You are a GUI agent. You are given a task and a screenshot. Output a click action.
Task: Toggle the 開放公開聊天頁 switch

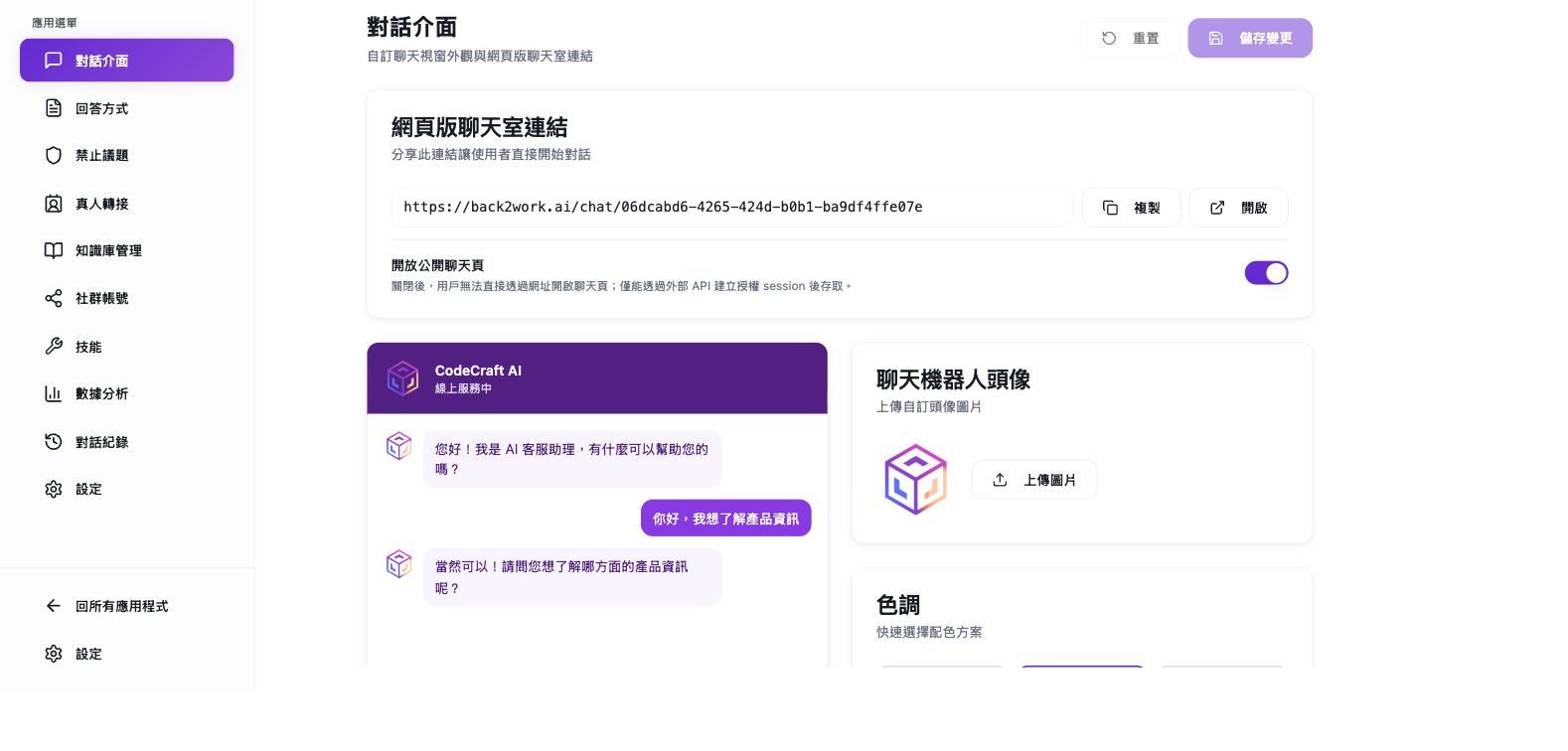[x=1266, y=273]
